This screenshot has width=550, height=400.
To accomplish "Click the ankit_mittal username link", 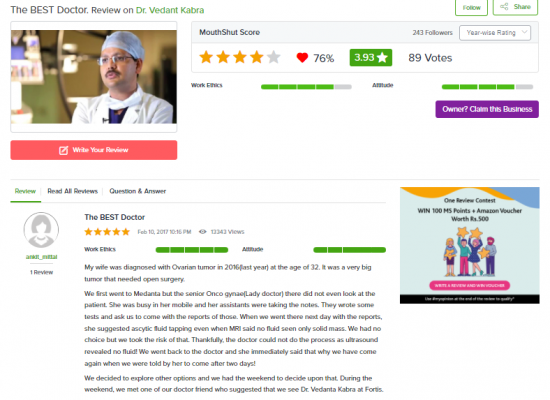I will point(41,257).
